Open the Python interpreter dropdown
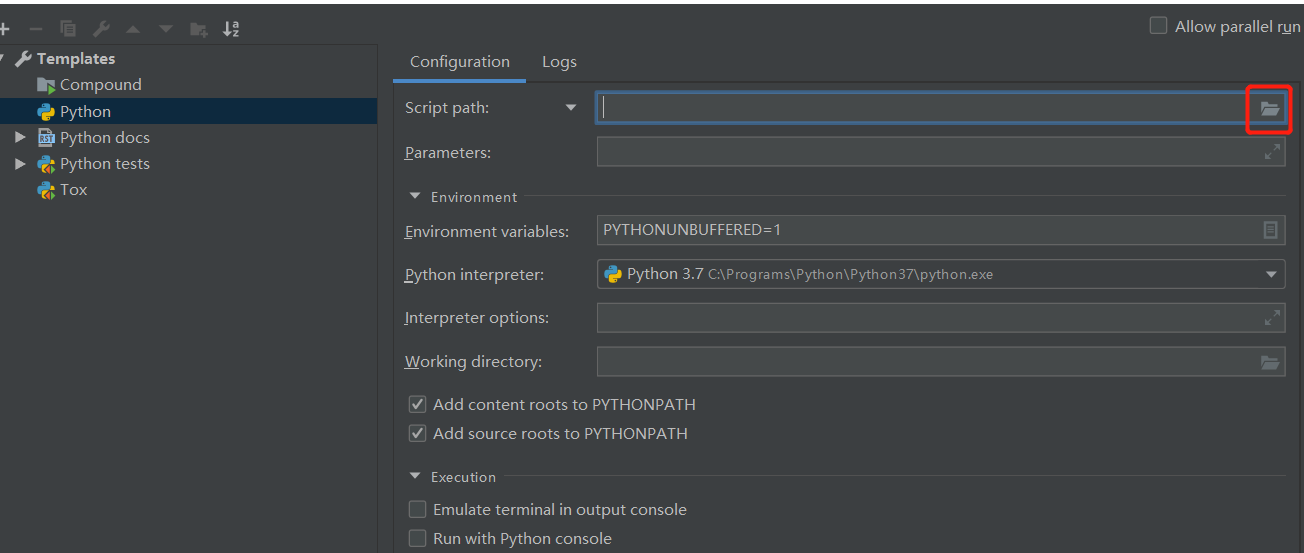Image resolution: width=1304 pixels, height=553 pixels. pyautogui.click(x=1271, y=274)
